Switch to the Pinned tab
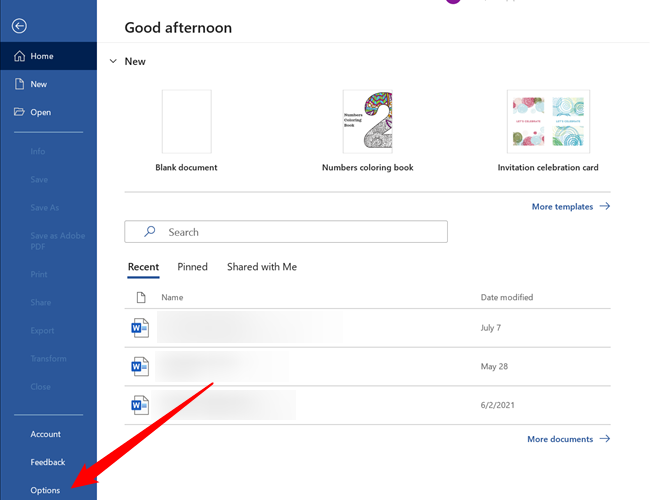This screenshot has height=500, width=650. click(x=192, y=267)
